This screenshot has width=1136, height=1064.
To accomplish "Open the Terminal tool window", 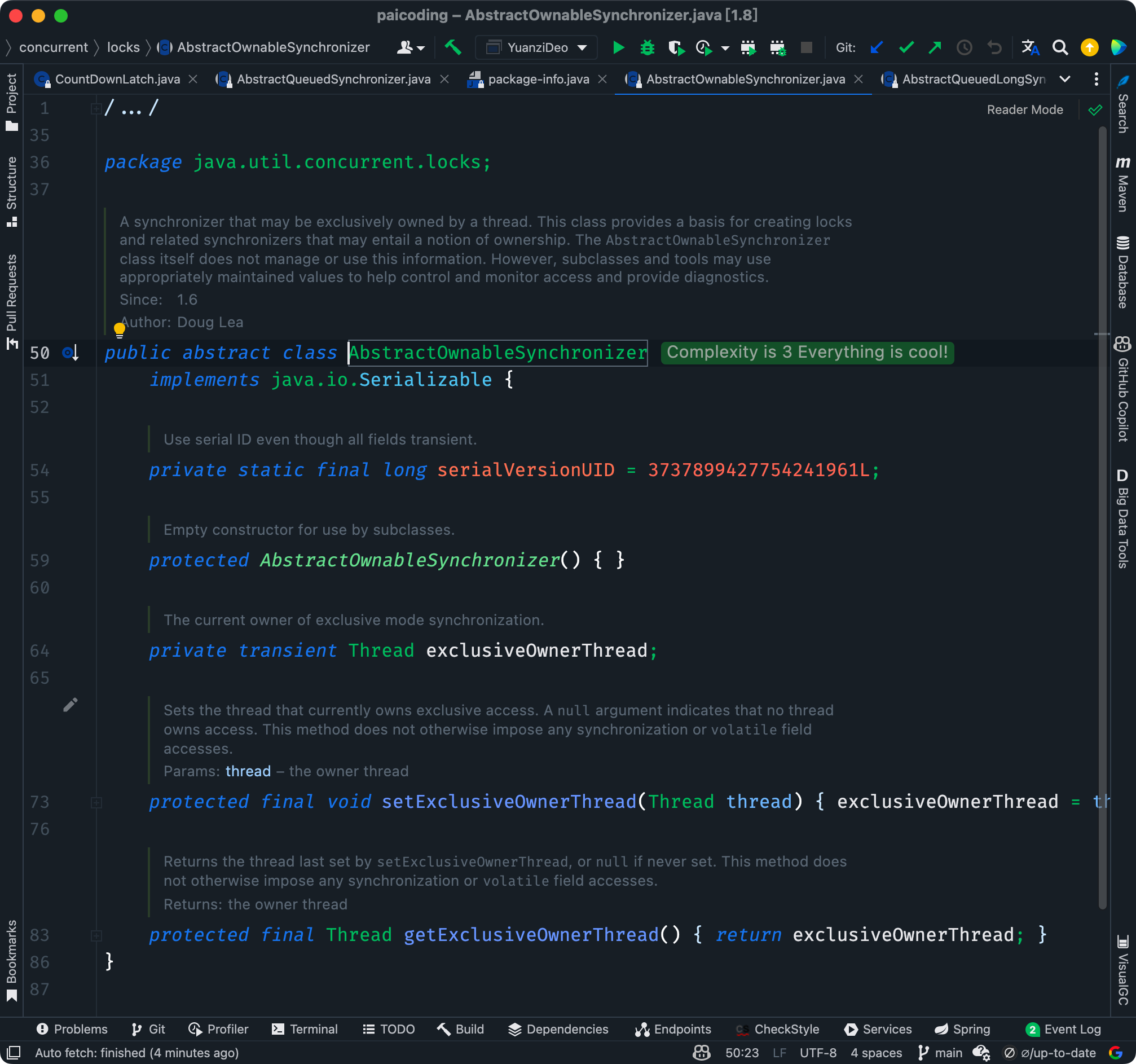I will point(305,1029).
